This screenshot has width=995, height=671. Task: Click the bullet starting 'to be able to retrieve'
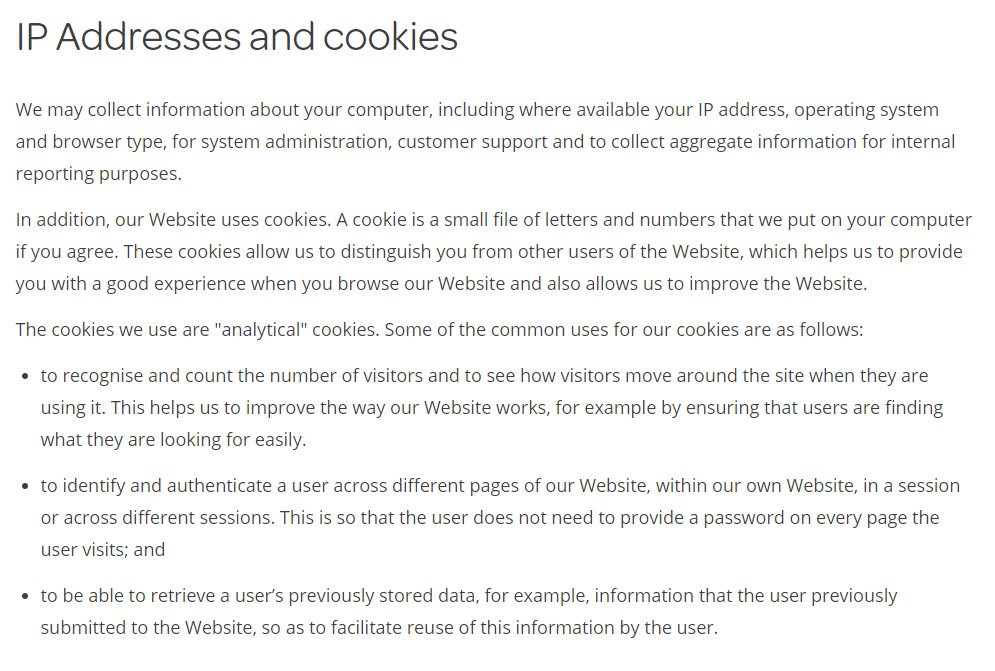pos(469,611)
